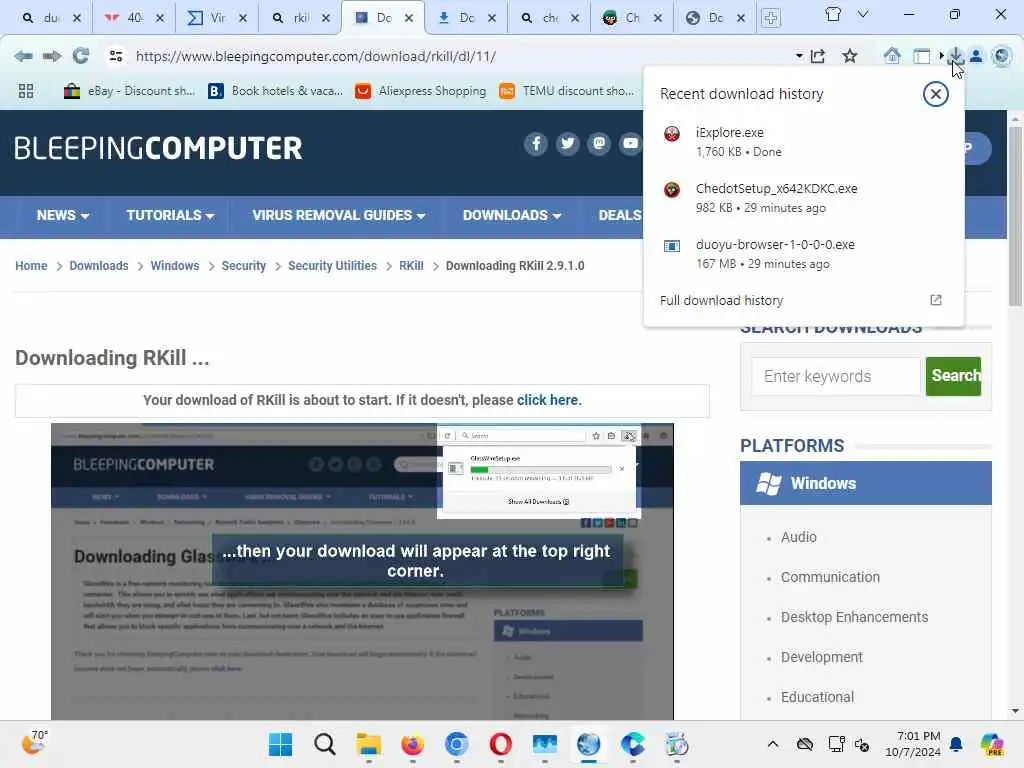
Task: Play the download instructions video thumbnail
Action: point(362,571)
